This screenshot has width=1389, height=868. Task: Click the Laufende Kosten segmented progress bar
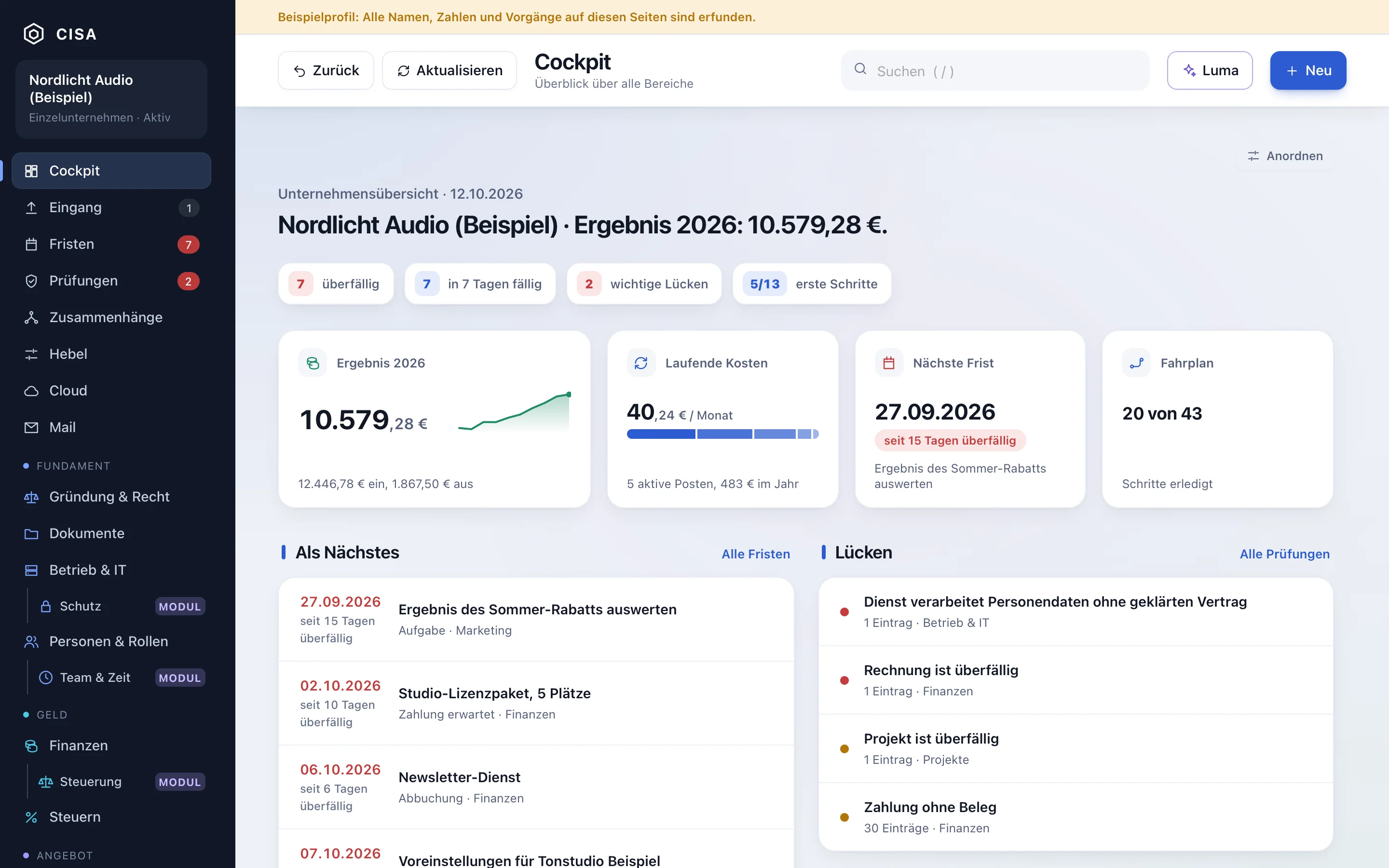722,434
